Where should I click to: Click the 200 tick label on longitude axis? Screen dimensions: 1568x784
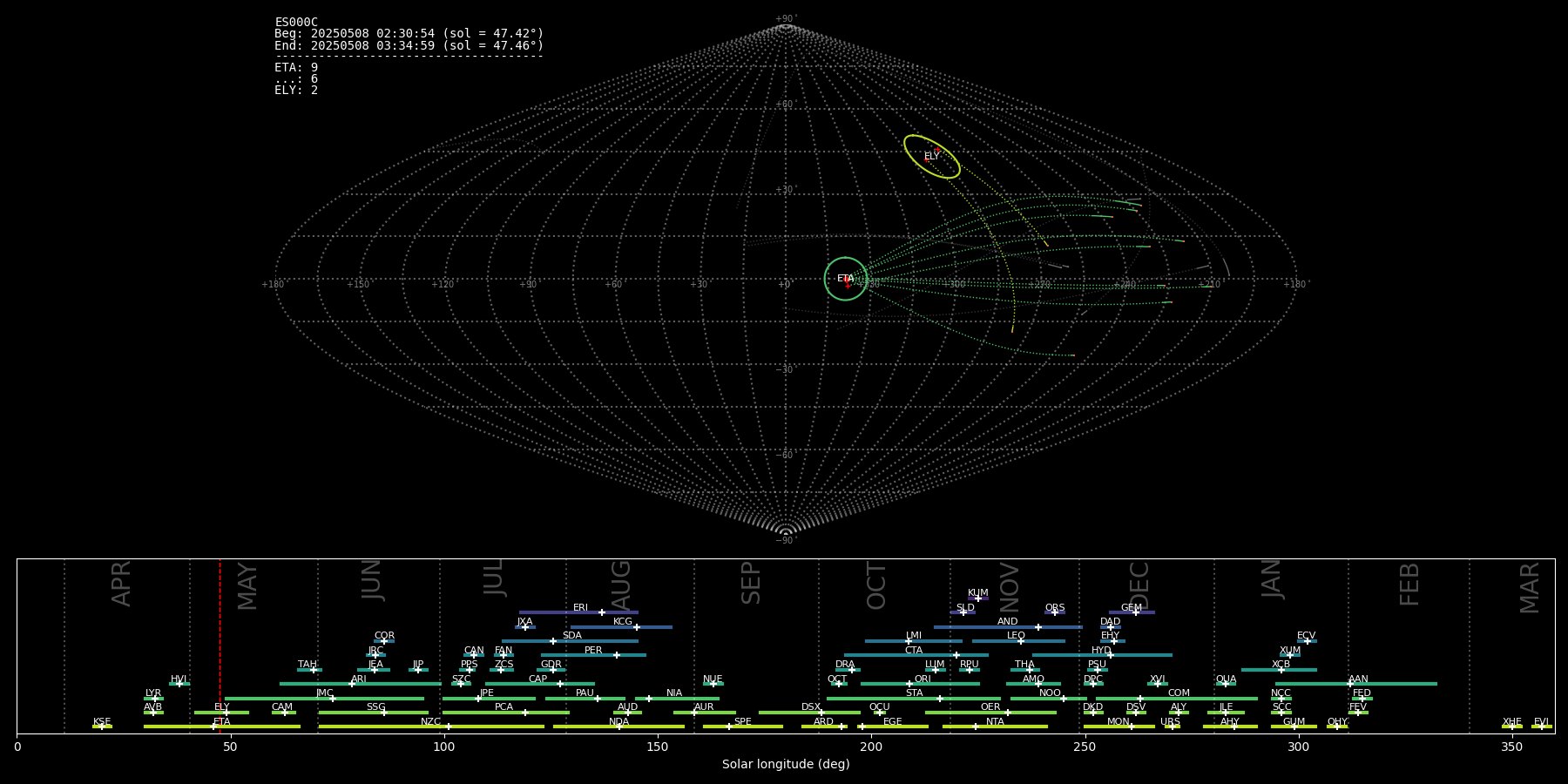(x=871, y=747)
